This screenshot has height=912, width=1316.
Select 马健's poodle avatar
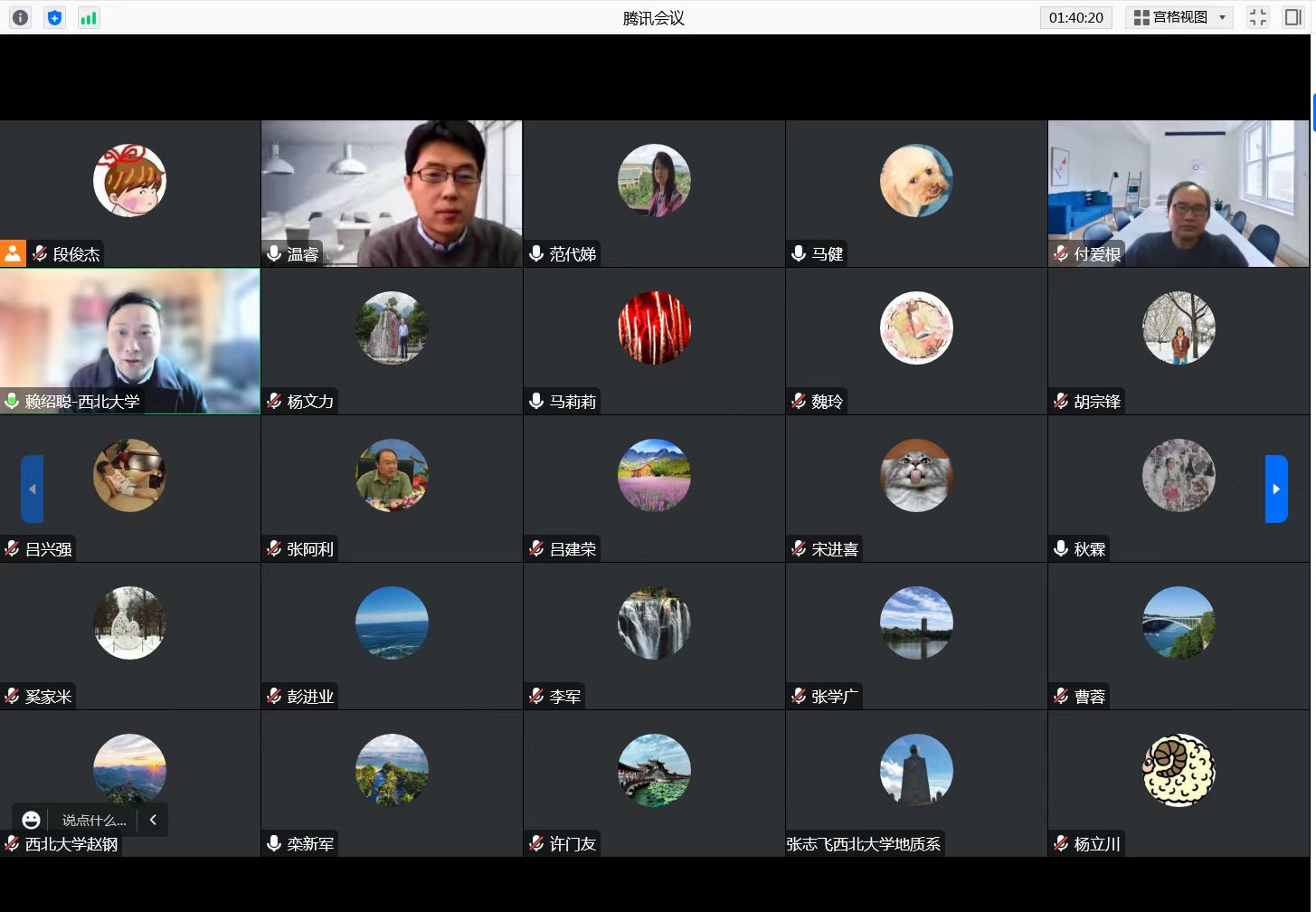coord(915,180)
